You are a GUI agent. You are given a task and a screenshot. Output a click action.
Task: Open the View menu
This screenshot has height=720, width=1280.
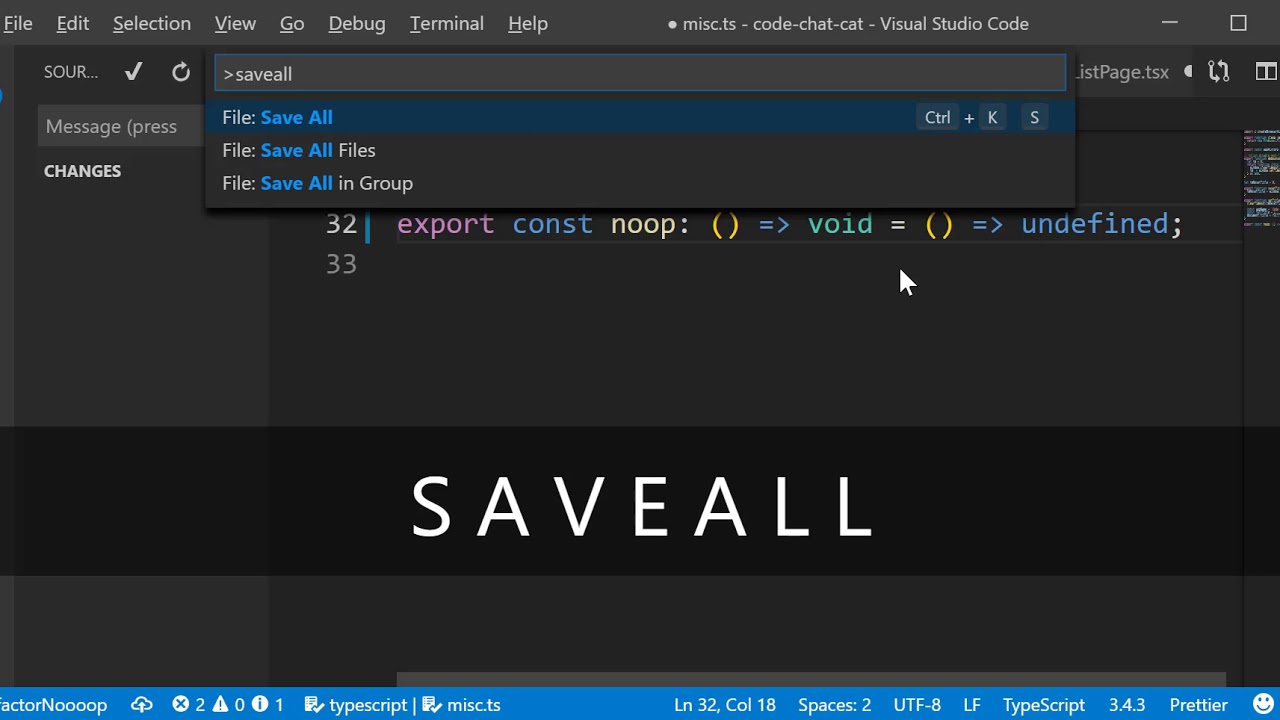point(235,23)
